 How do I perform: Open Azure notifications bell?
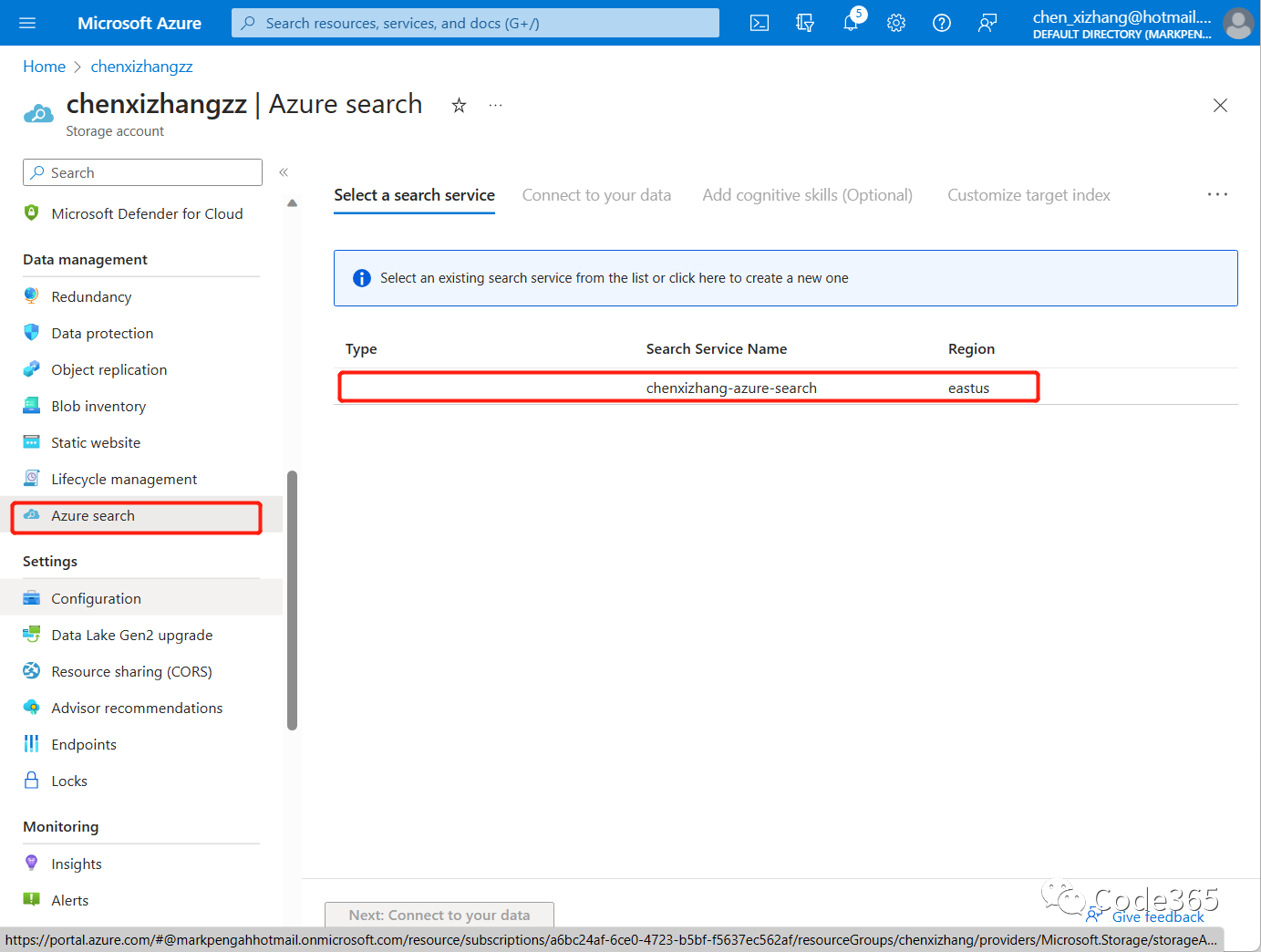[x=850, y=23]
